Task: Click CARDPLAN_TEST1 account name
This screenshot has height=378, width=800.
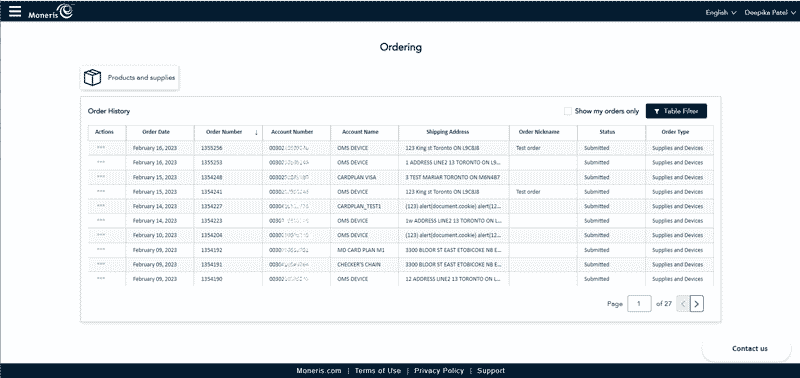Action: [359, 206]
